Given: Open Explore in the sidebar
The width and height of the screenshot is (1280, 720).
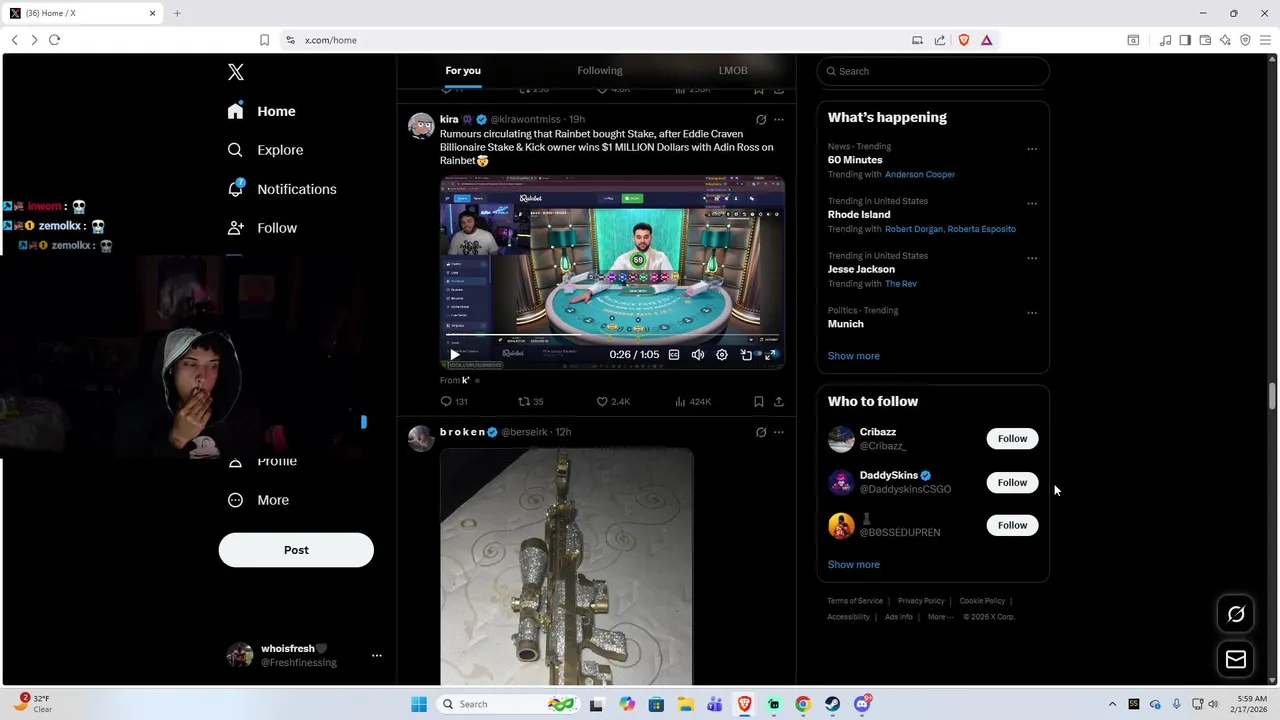Looking at the screenshot, I should pyautogui.click(x=265, y=150).
